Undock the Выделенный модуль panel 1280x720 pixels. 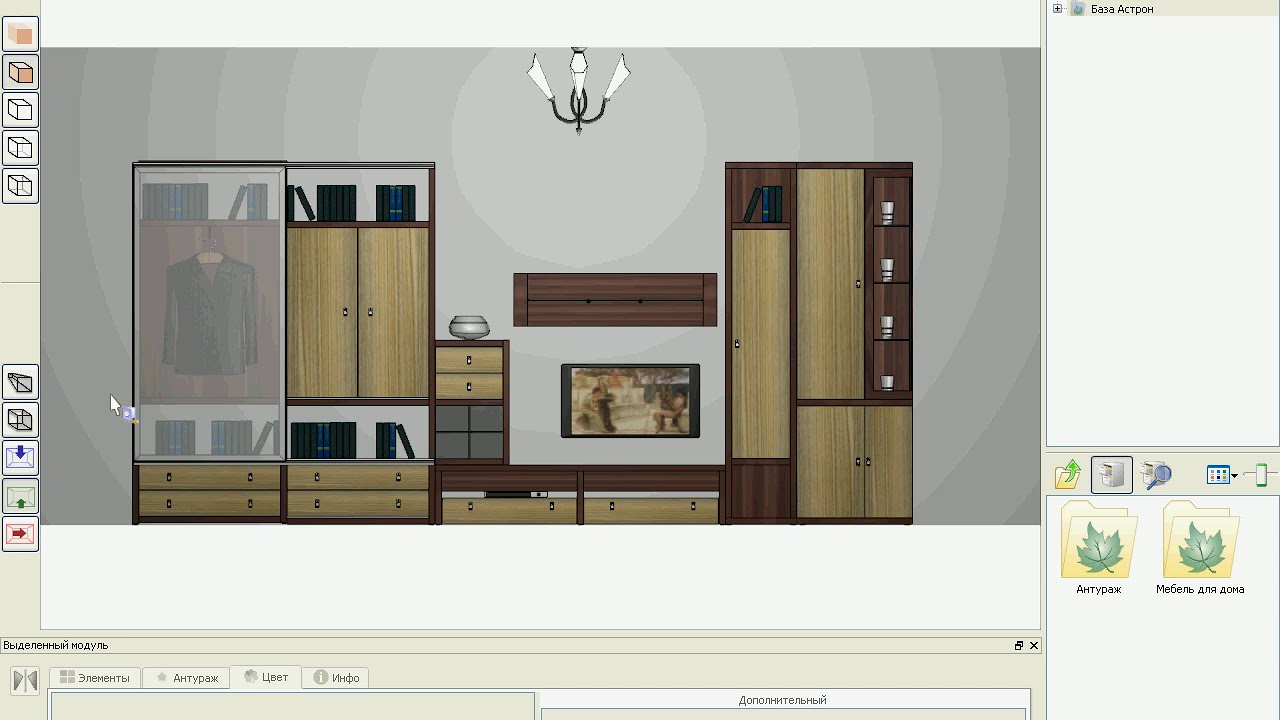(x=1019, y=646)
